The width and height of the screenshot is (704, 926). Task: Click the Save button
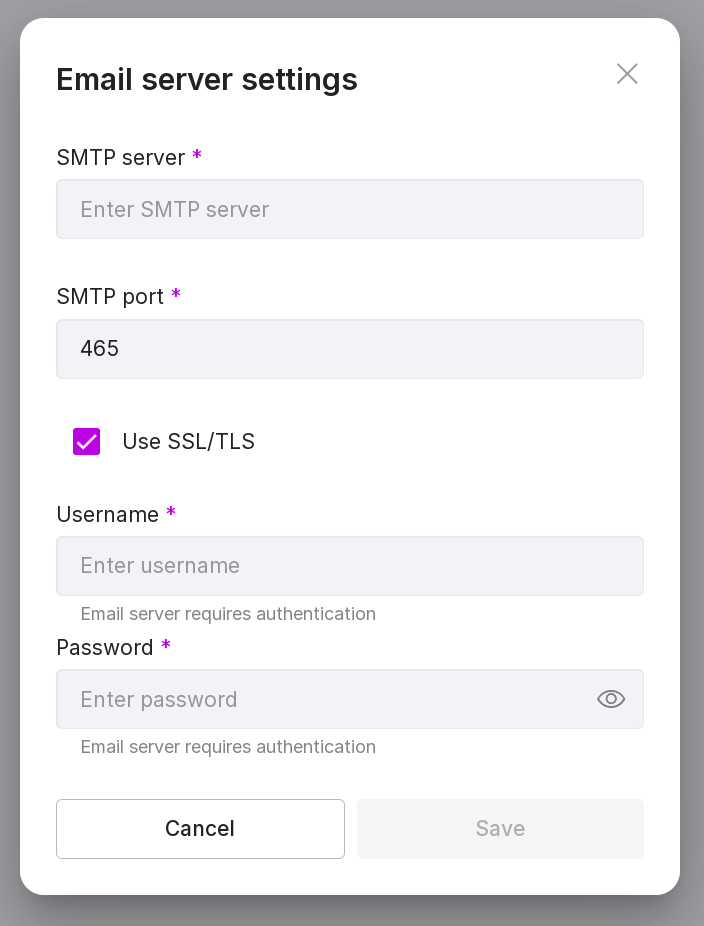pyautogui.click(x=500, y=829)
